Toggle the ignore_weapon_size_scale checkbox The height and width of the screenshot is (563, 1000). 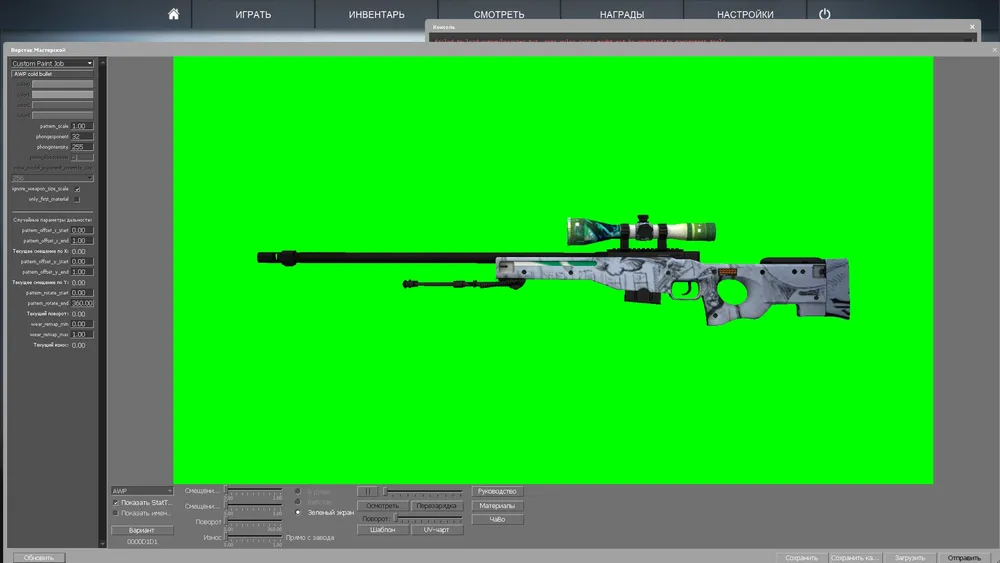point(77,188)
